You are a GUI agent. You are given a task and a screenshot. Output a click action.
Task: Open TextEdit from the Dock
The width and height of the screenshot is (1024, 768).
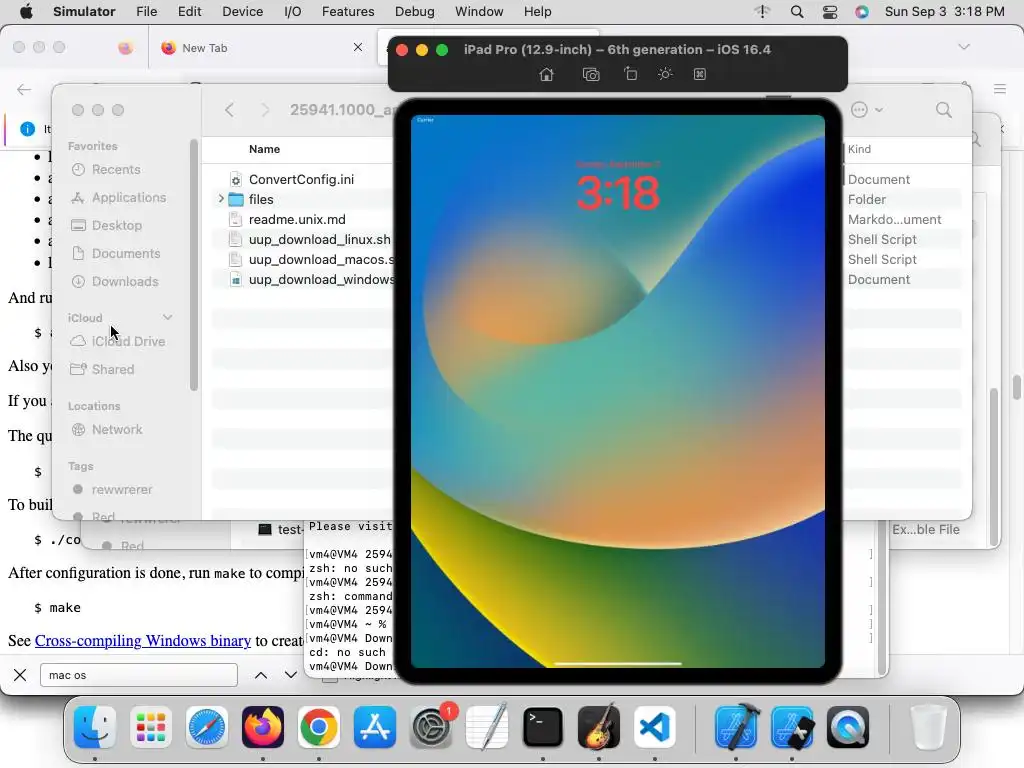click(487, 727)
